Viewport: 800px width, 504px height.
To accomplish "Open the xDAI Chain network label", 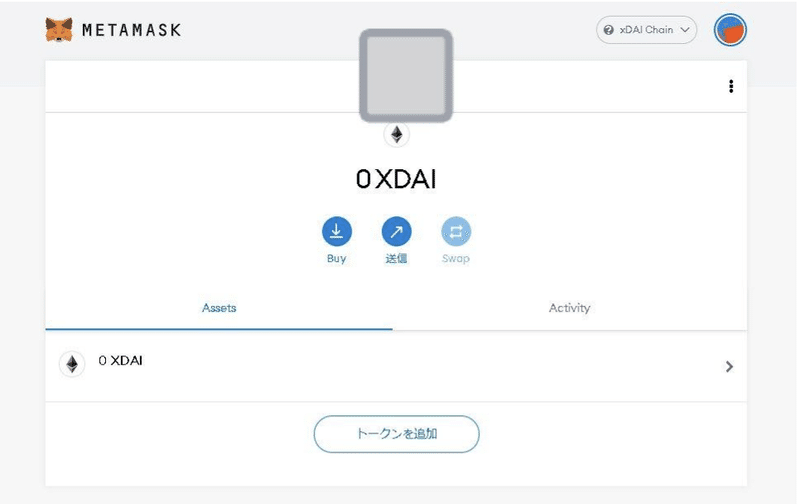I will tap(646, 30).
